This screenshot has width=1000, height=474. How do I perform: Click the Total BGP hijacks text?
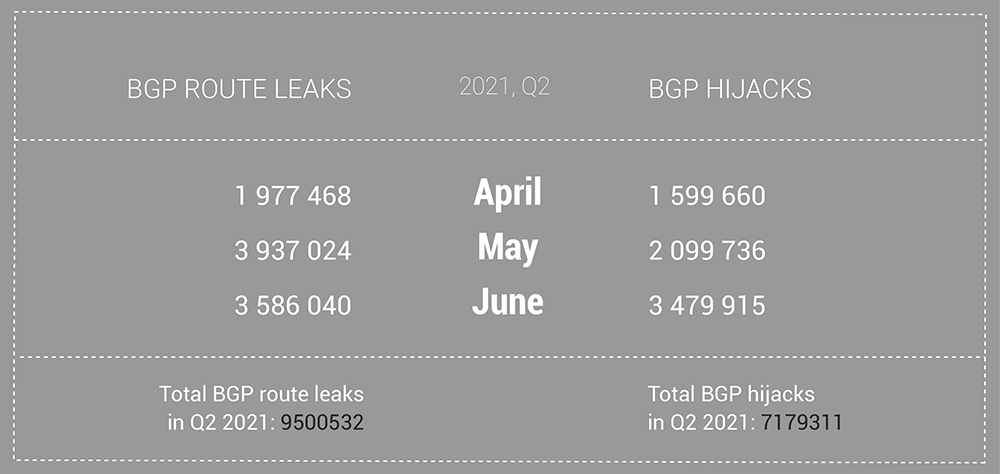tap(731, 394)
